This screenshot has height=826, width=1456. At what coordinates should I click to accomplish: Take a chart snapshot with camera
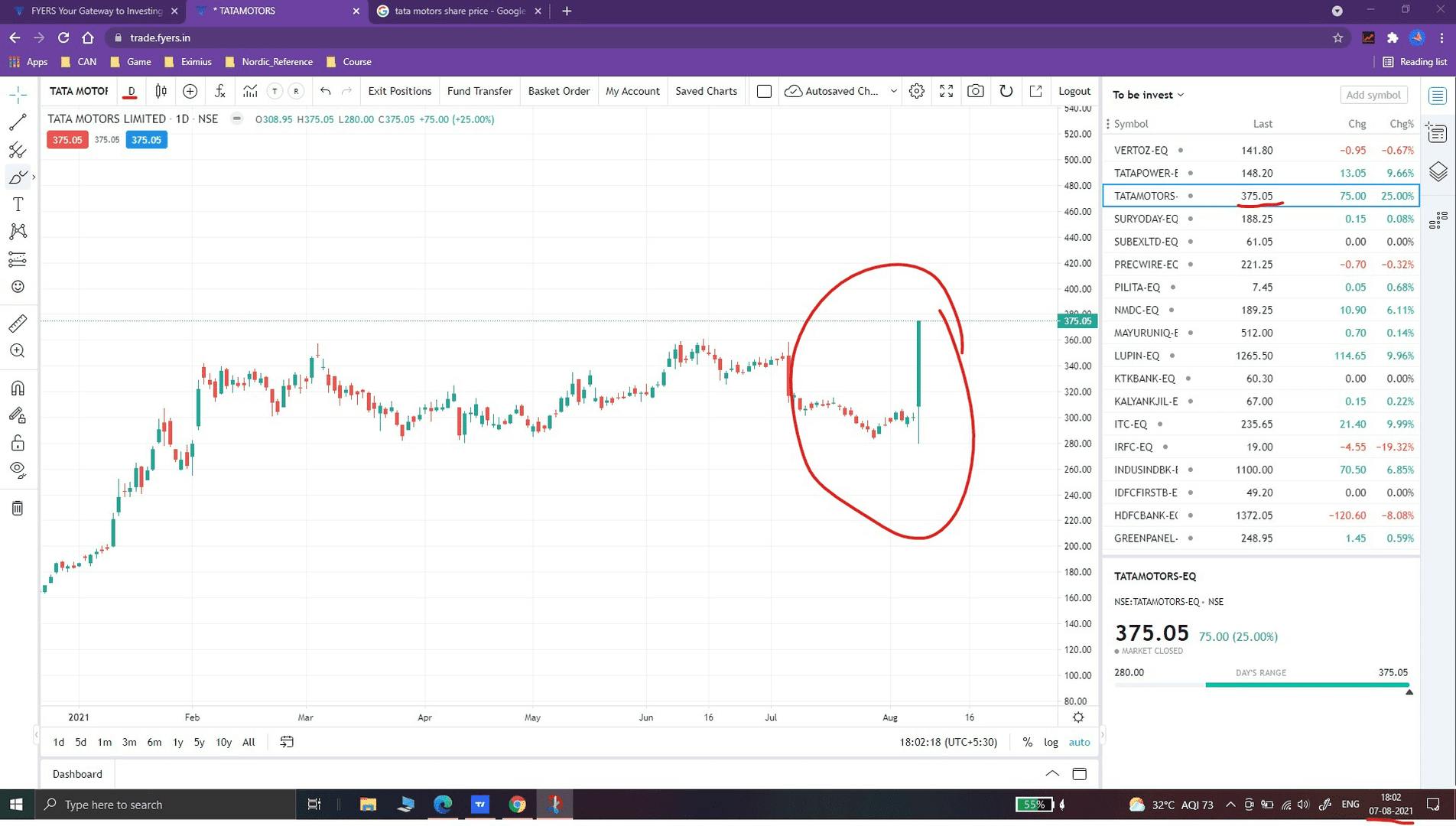(976, 91)
